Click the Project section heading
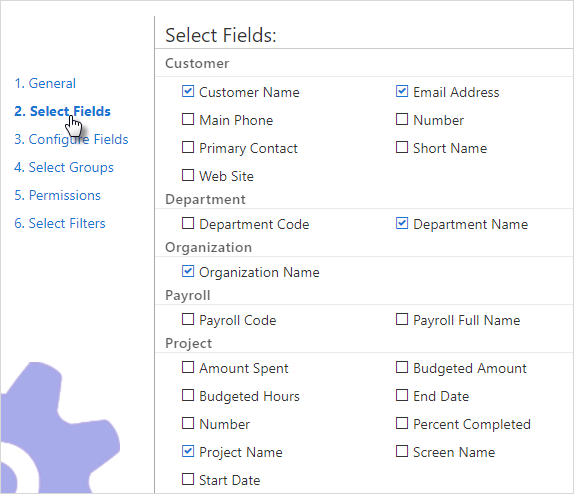This screenshot has width=574, height=494. pos(189,343)
